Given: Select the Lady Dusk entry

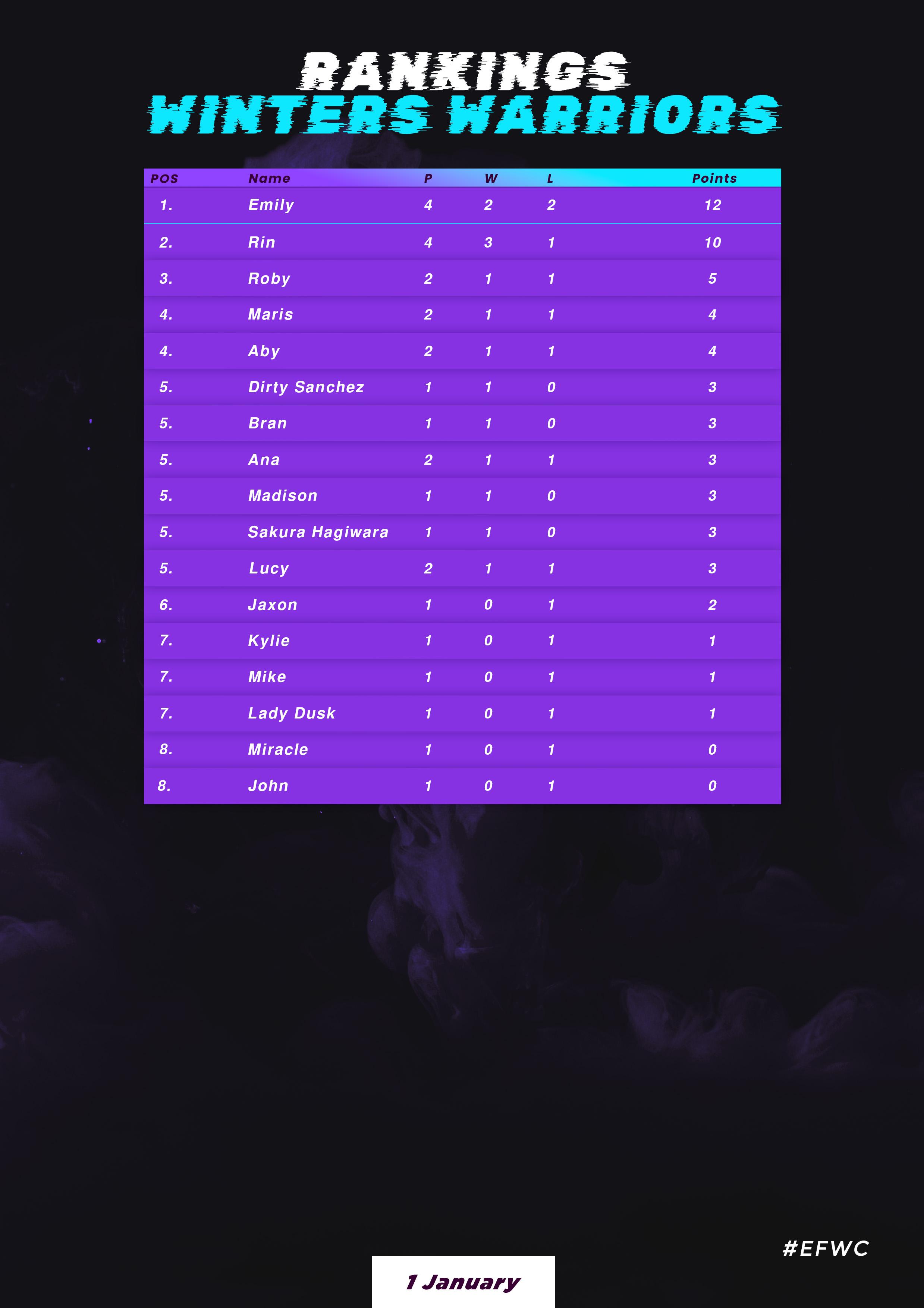Looking at the screenshot, I should (x=292, y=713).
